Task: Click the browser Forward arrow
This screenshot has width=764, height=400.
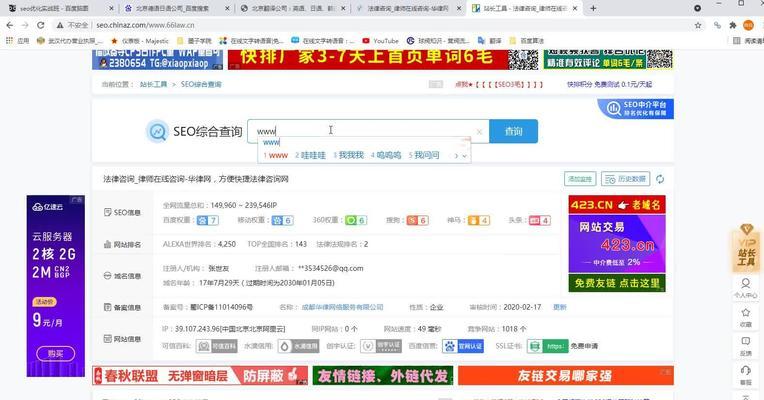Action: [x=25, y=25]
